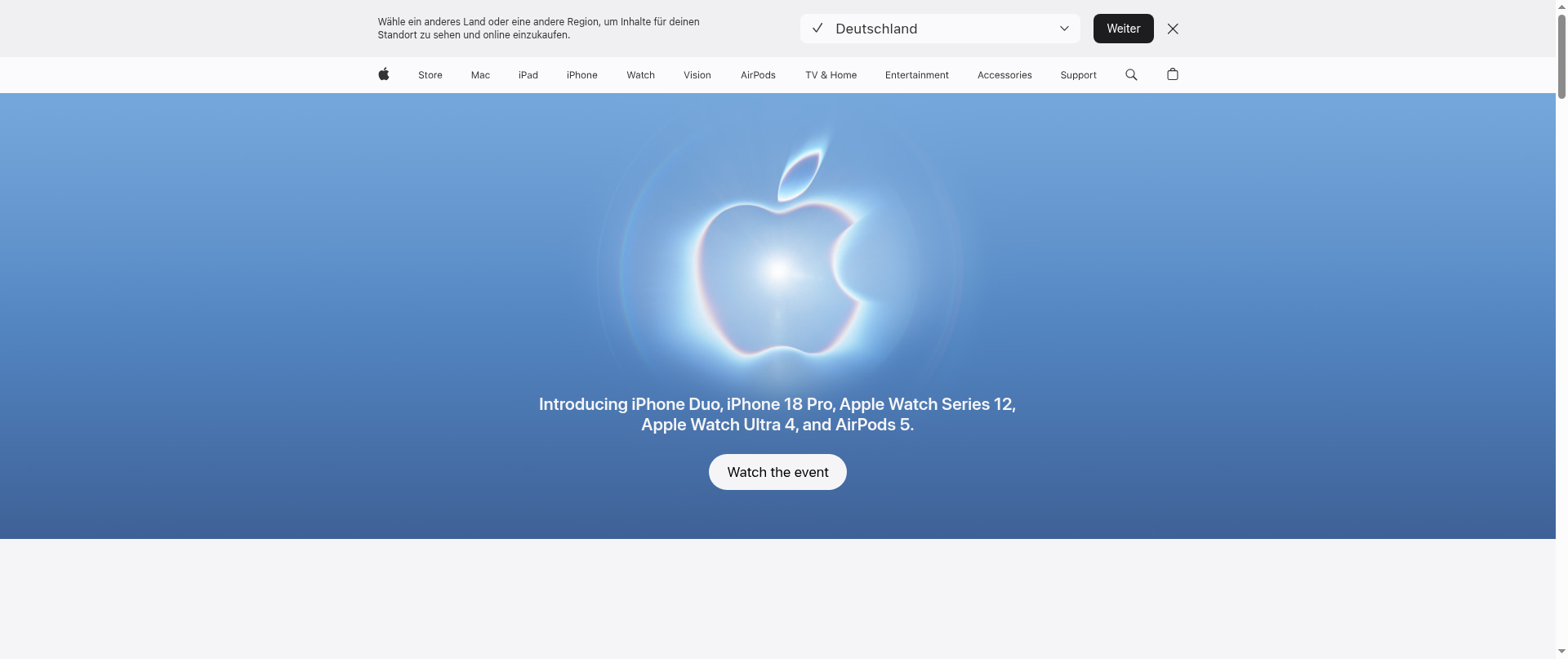Expand the Deutschland country dropdown
The width and height of the screenshot is (1568, 659).
coord(940,29)
